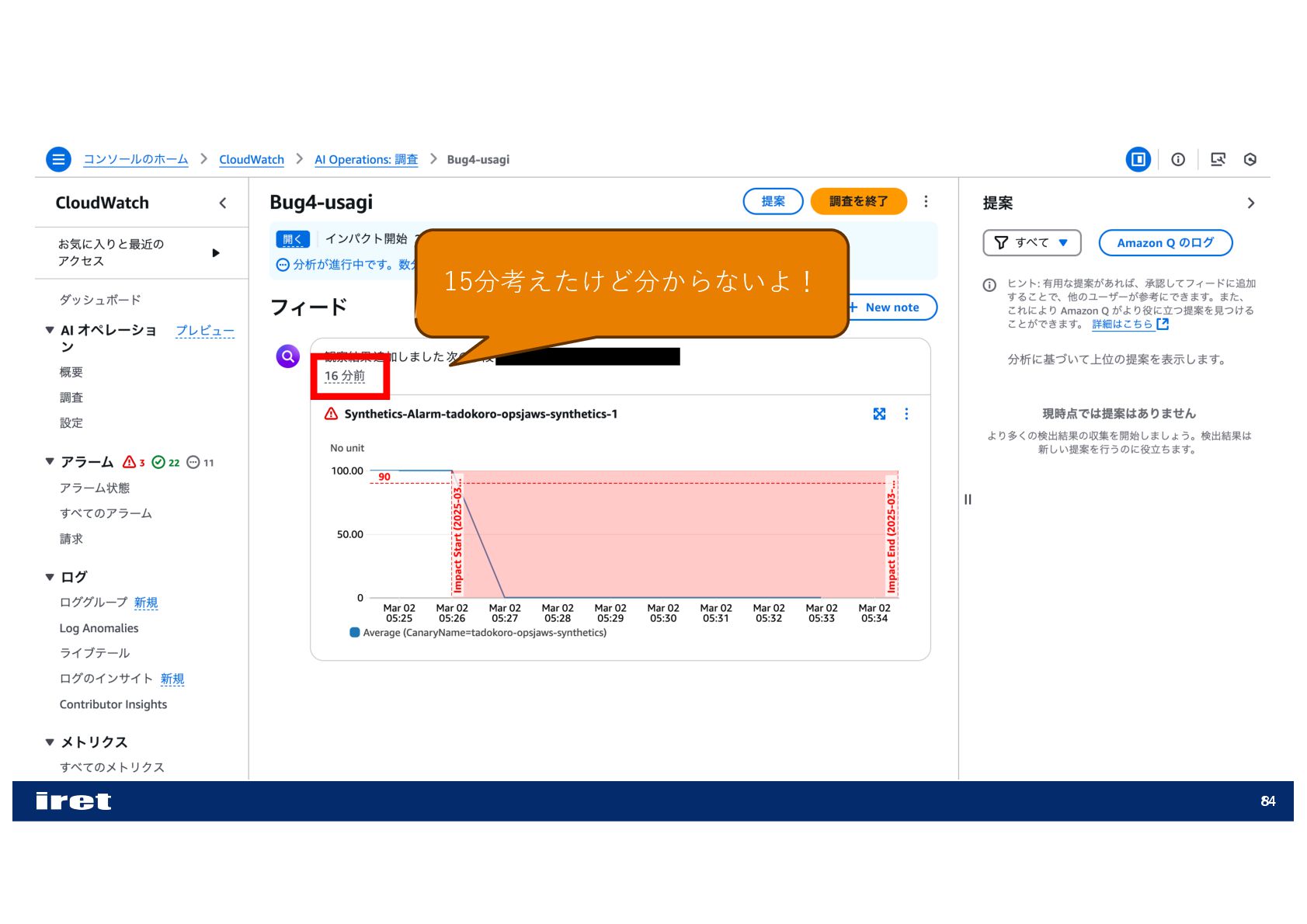
Task: Toggle the split panel icon in top bar
Action: (x=1138, y=159)
